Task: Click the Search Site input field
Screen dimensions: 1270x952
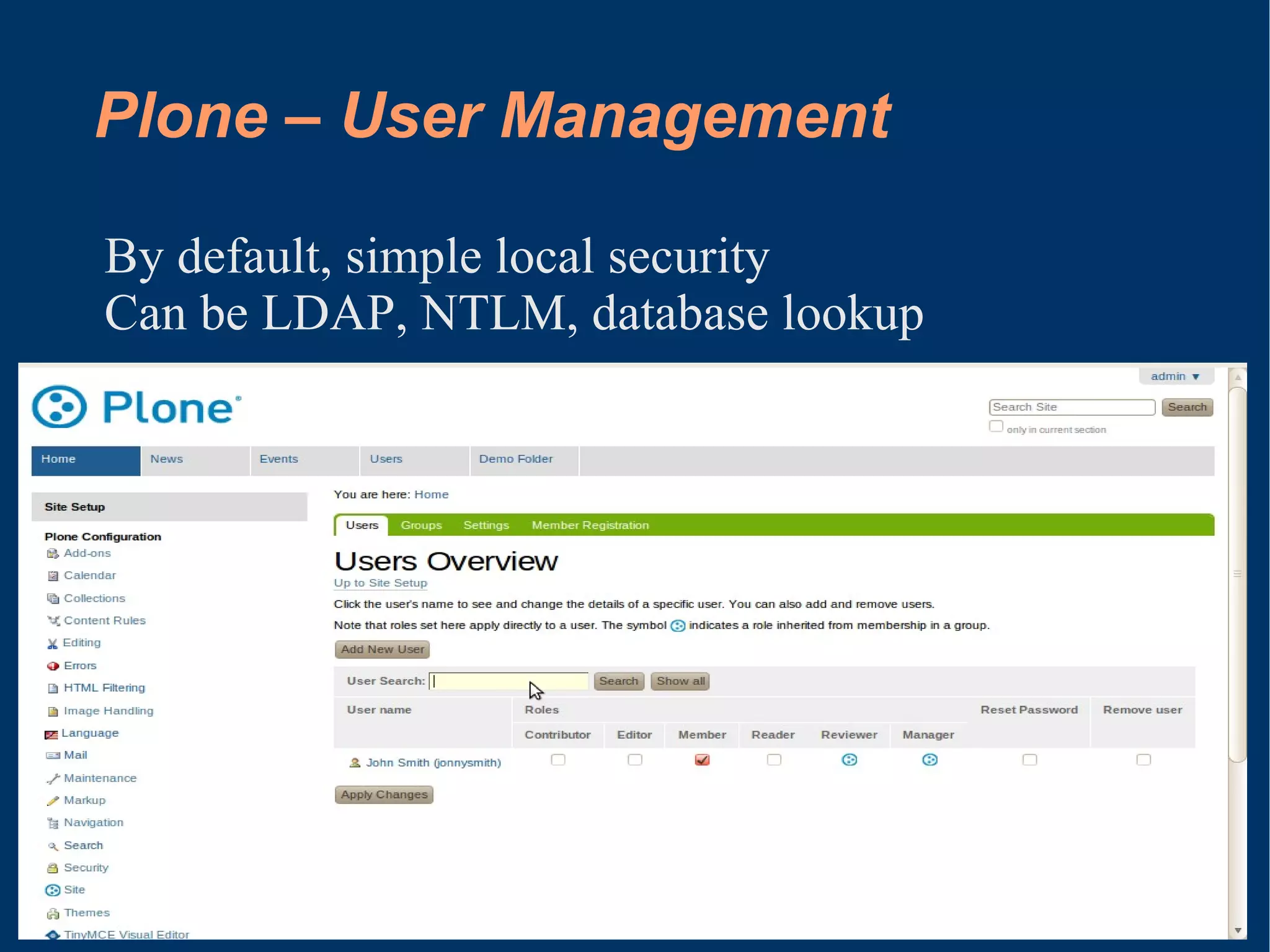Action: (1072, 407)
